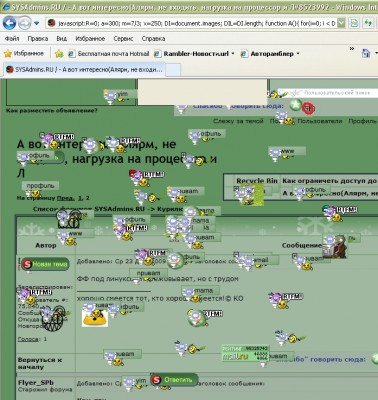Click the Автор column header
The width and height of the screenshot is (378, 400).
(46, 245)
